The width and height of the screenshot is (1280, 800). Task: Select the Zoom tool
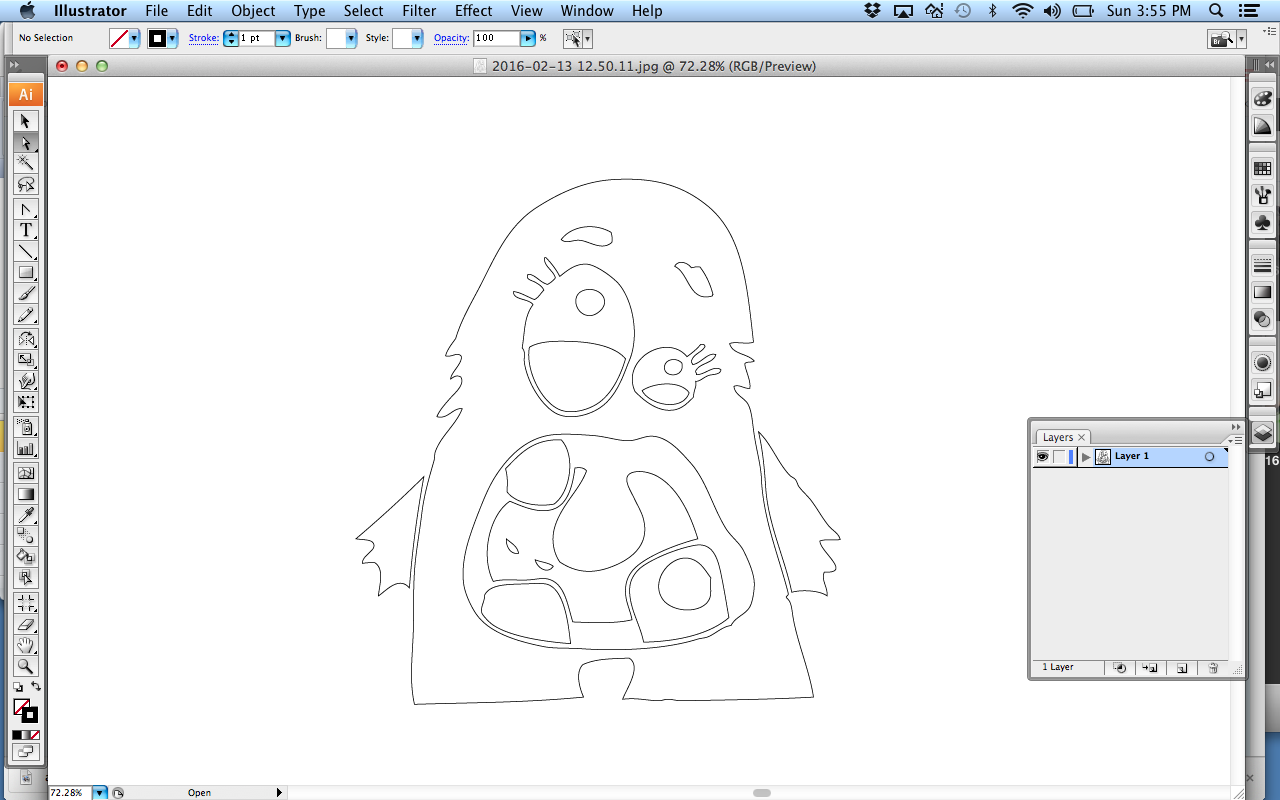(x=26, y=666)
